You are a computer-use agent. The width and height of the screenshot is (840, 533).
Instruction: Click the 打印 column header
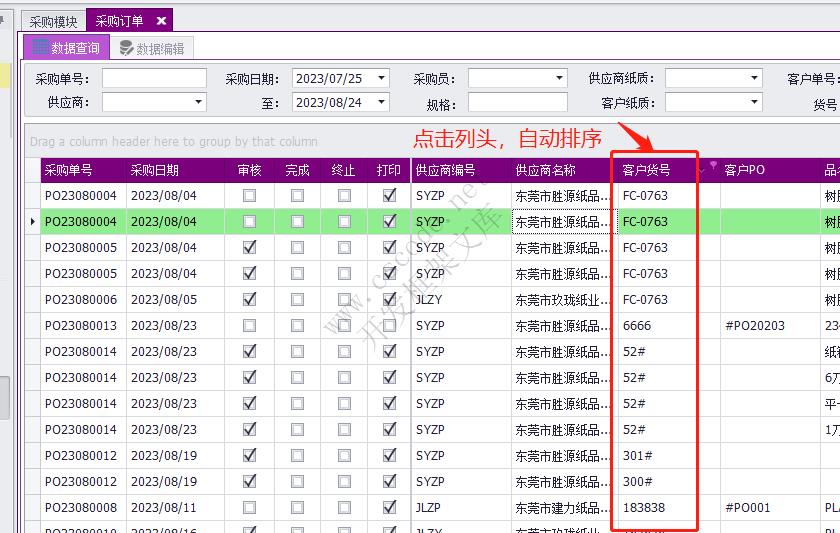tap(389, 170)
